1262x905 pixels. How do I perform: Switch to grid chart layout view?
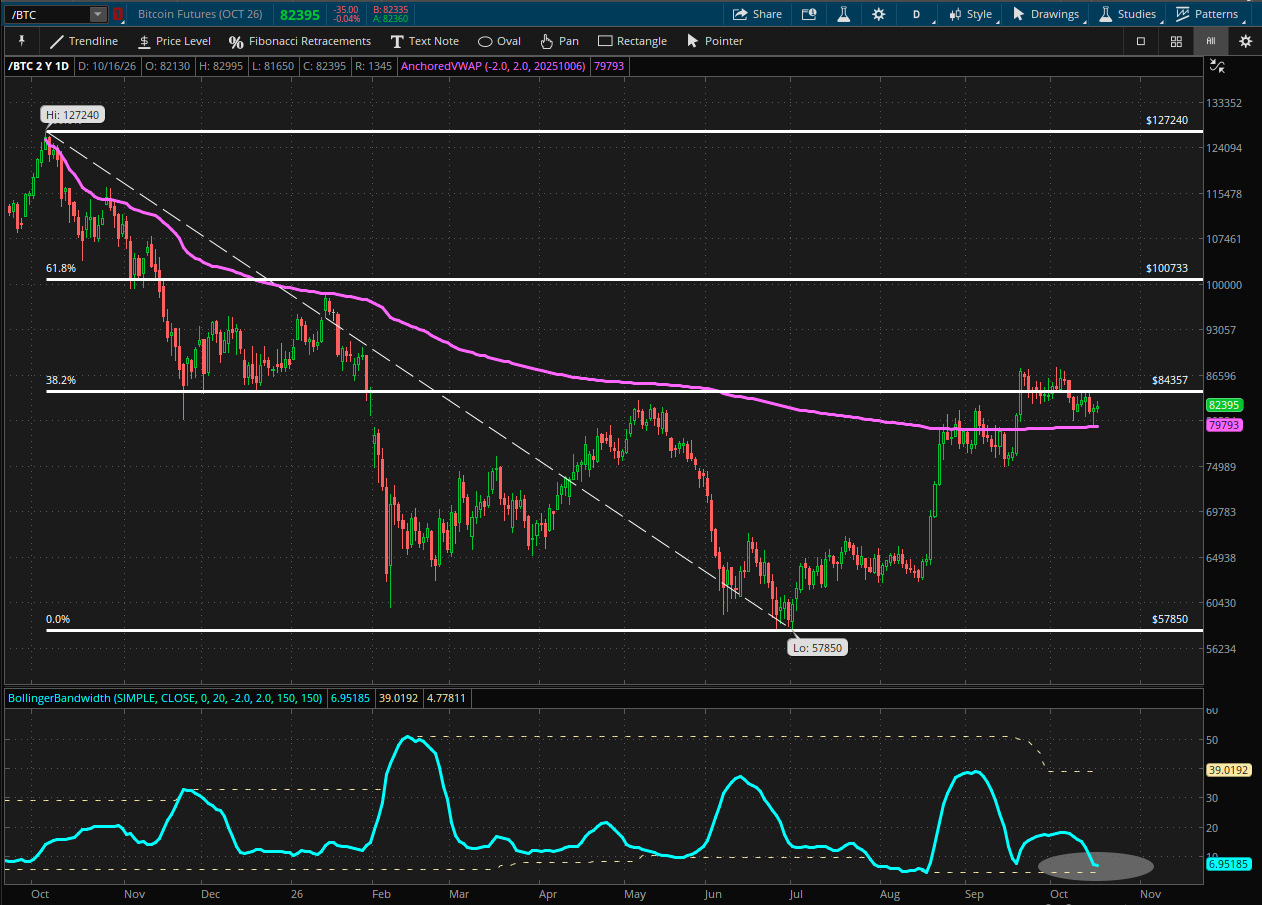[x=1176, y=41]
